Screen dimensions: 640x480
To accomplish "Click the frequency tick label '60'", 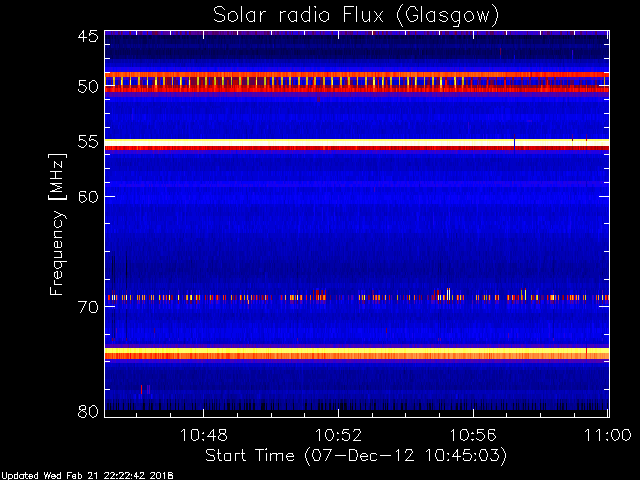I will click(x=88, y=197).
